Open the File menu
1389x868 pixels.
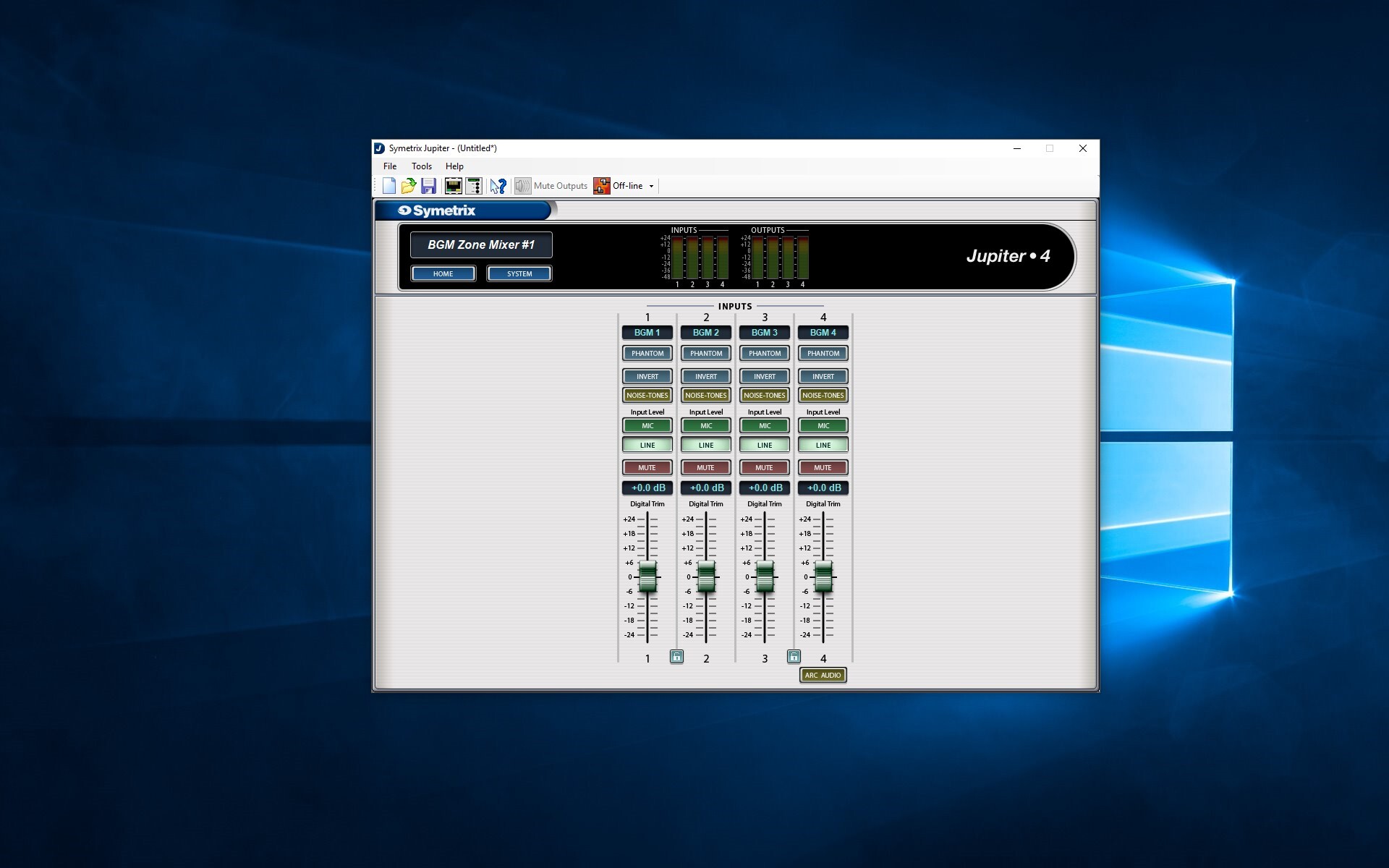[390, 166]
